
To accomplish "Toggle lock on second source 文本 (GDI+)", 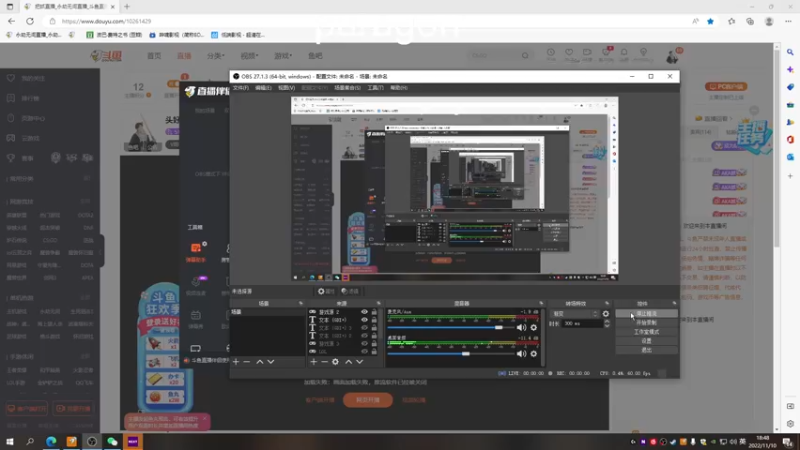I will point(374,320).
